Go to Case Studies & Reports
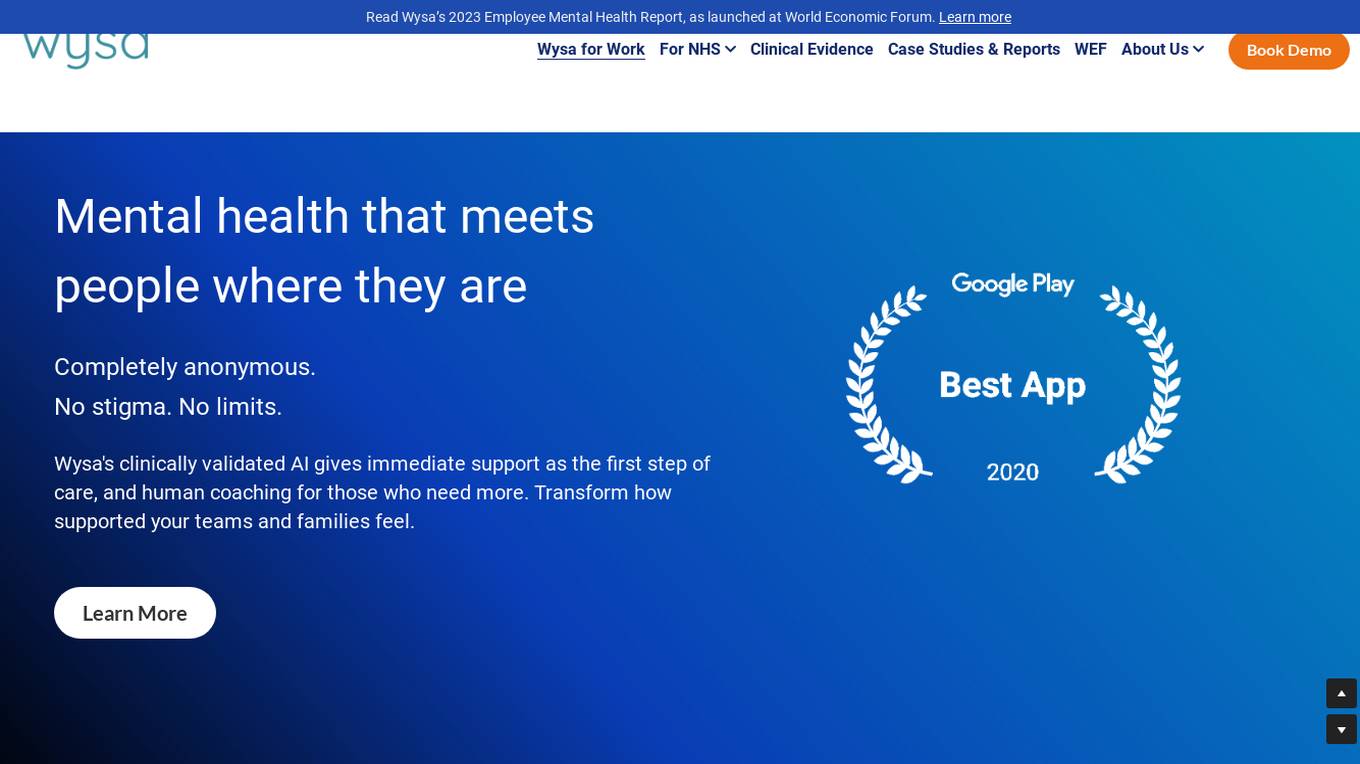Image resolution: width=1360 pixels, height=764 pixels. 974,50
